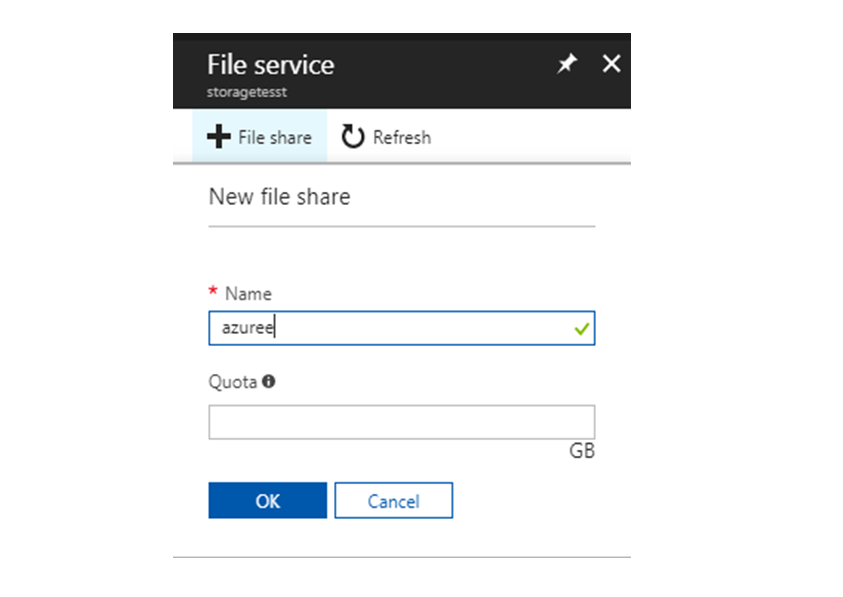Viewport: 843px width, 597px height.
Task: Click the black plus symbol in toolbar
Action: point(220,137)
